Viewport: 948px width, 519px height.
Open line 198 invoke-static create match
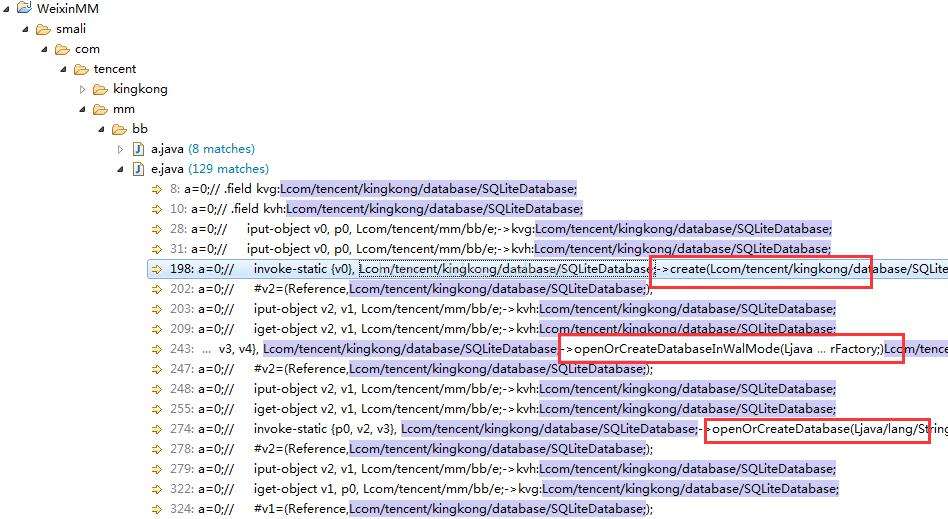[559, 269]
